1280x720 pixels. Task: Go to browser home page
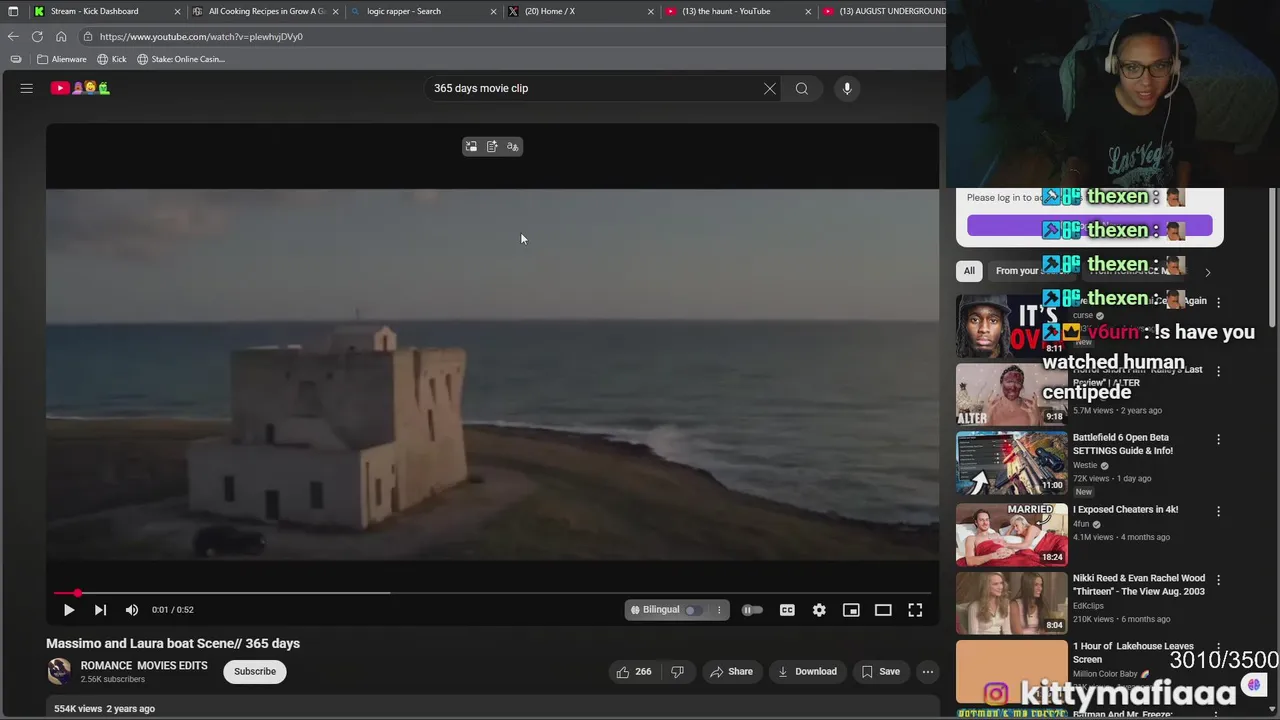(61, 37)
